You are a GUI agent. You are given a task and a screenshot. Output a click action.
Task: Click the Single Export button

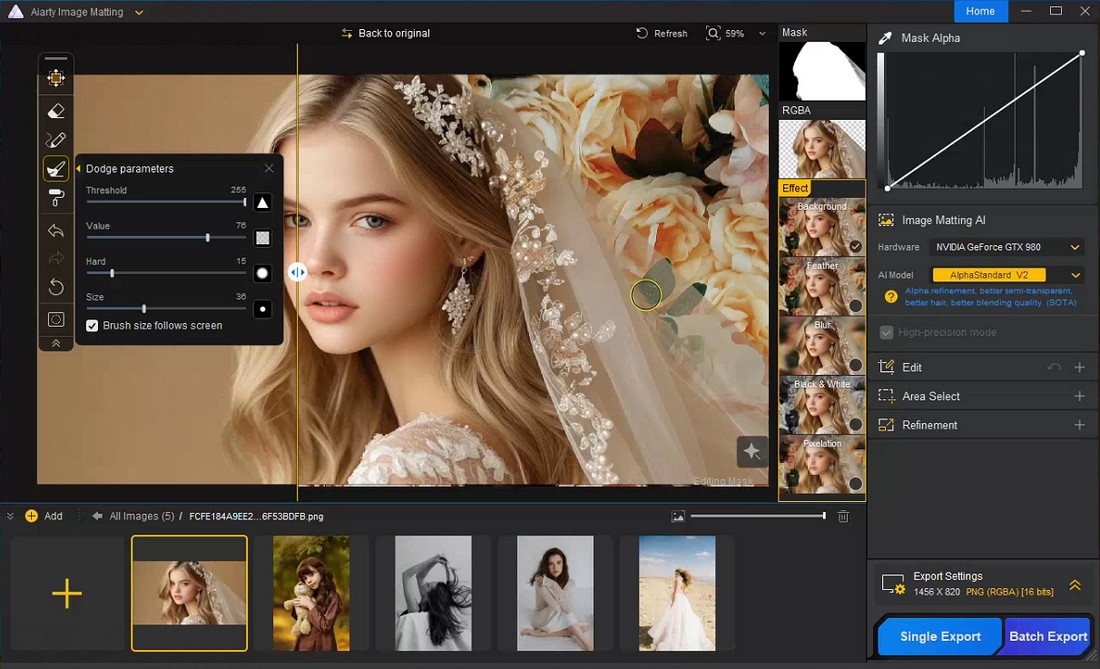tap(940, 636)
